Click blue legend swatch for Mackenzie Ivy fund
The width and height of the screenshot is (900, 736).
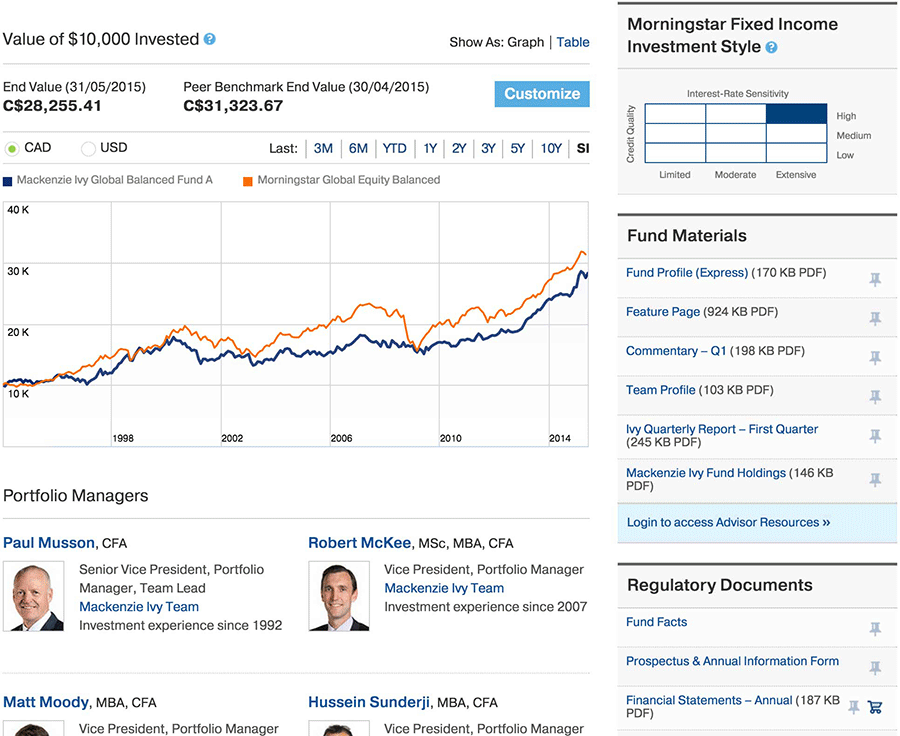pos(7,181)
